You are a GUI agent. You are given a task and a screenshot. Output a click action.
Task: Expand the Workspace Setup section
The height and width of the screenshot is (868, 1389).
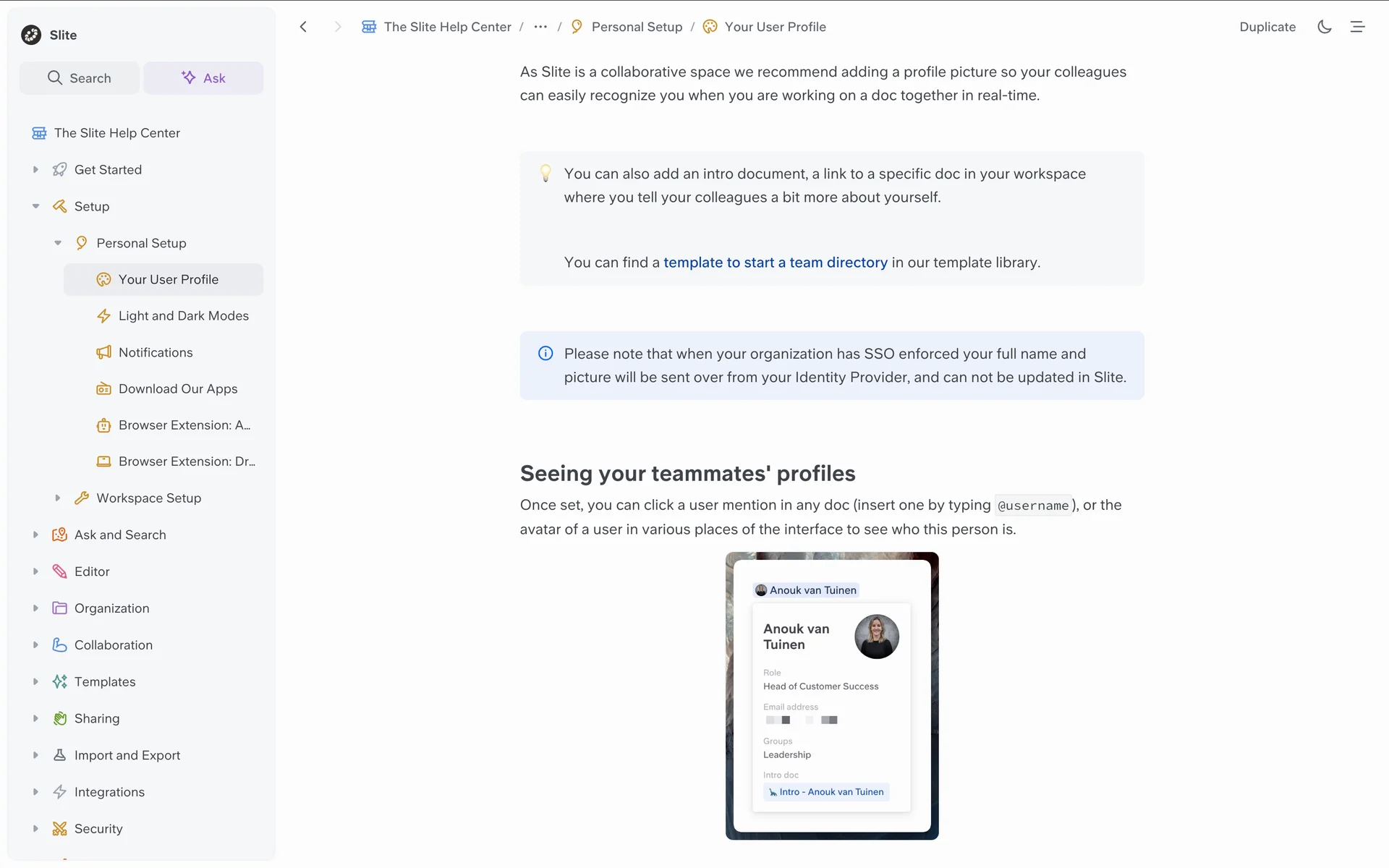pos(58,498)
